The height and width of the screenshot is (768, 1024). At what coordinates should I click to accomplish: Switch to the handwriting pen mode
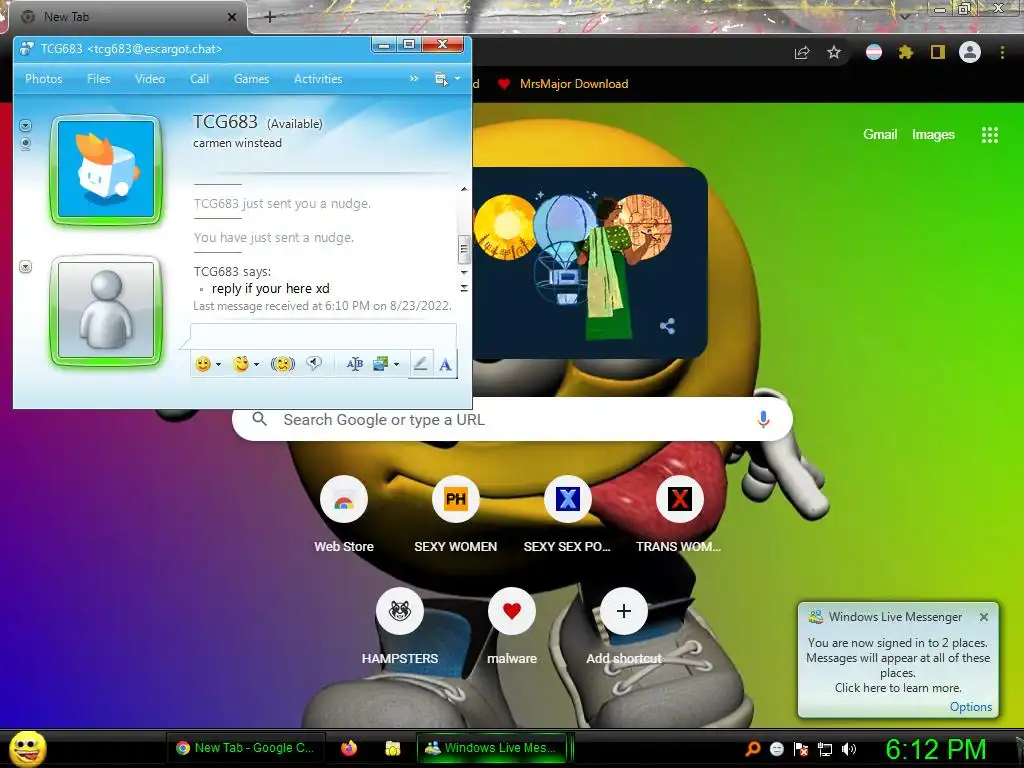[x=421, y=364]
